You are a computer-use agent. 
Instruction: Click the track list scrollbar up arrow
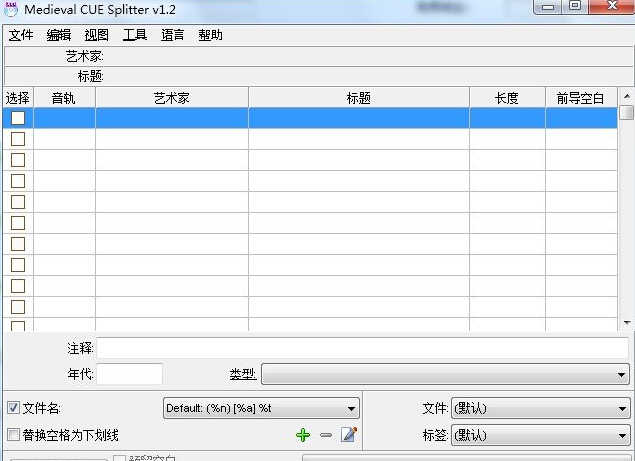[x=626, y=96]
